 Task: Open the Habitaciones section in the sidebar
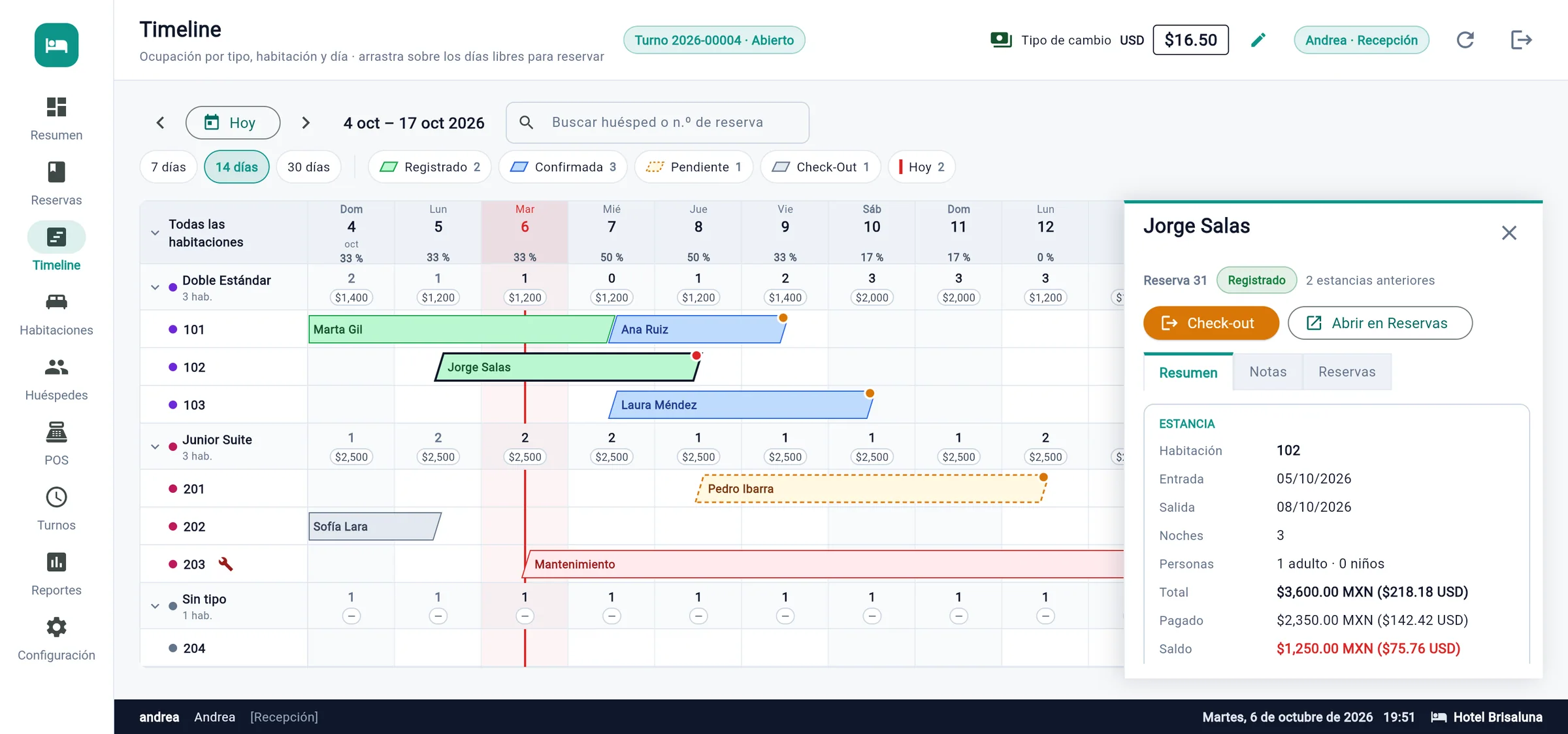pos(56,314)
